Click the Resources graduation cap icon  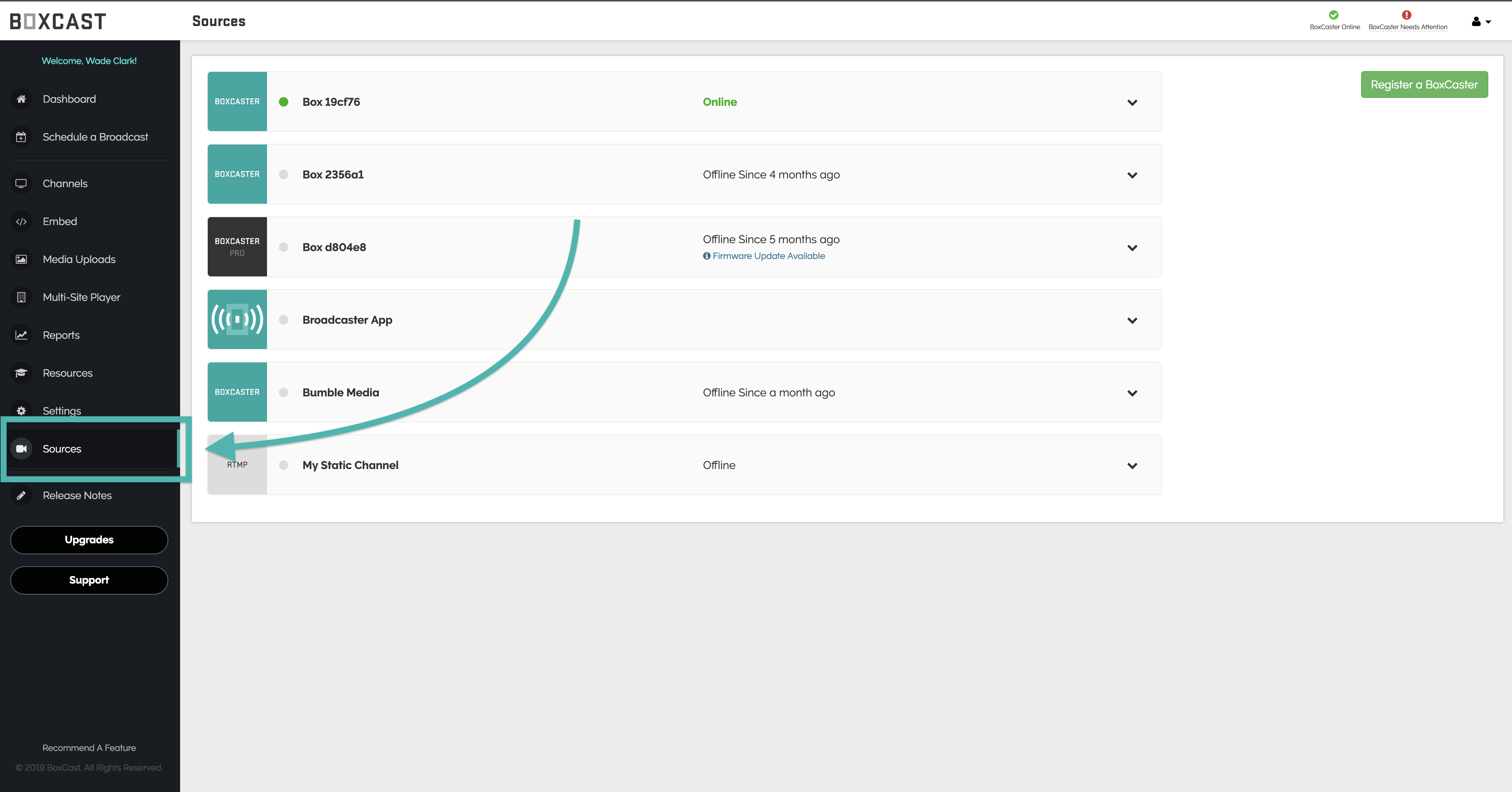tap(21, 373)
